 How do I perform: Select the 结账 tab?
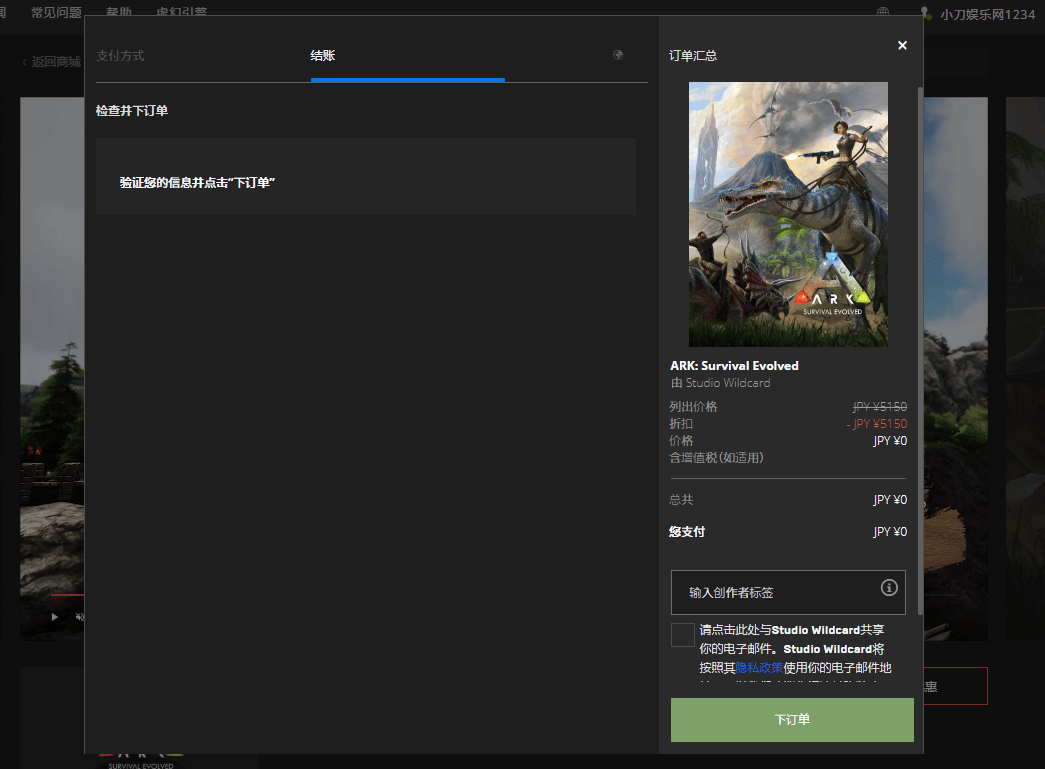[x=322, y=56]
